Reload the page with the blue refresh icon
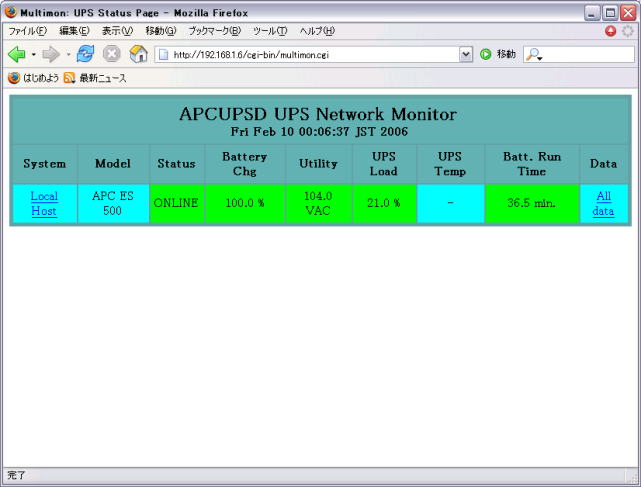 pos(85,54)
